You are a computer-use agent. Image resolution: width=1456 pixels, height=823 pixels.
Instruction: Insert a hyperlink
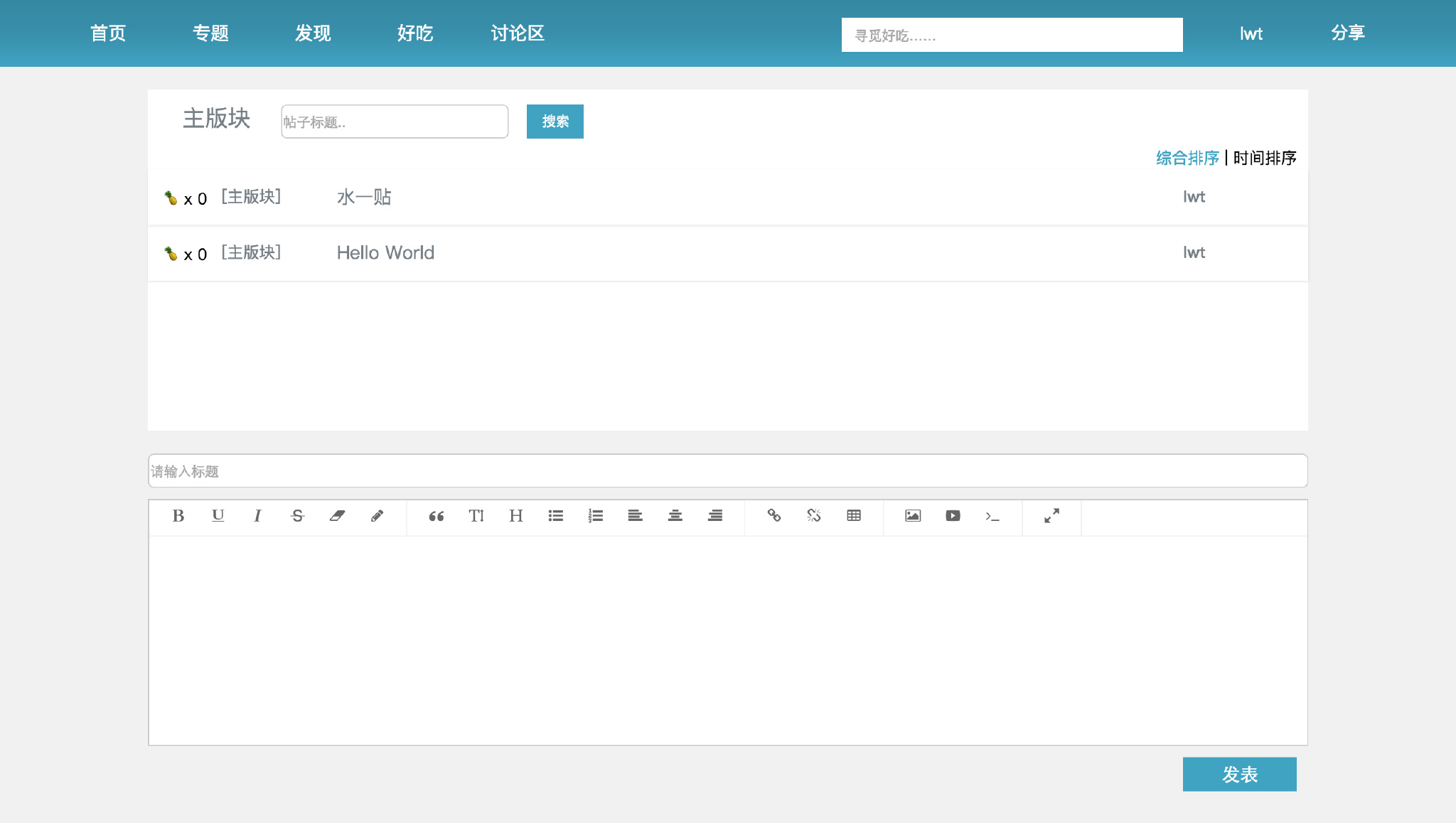pyautogui.click(x=774, y=516)
